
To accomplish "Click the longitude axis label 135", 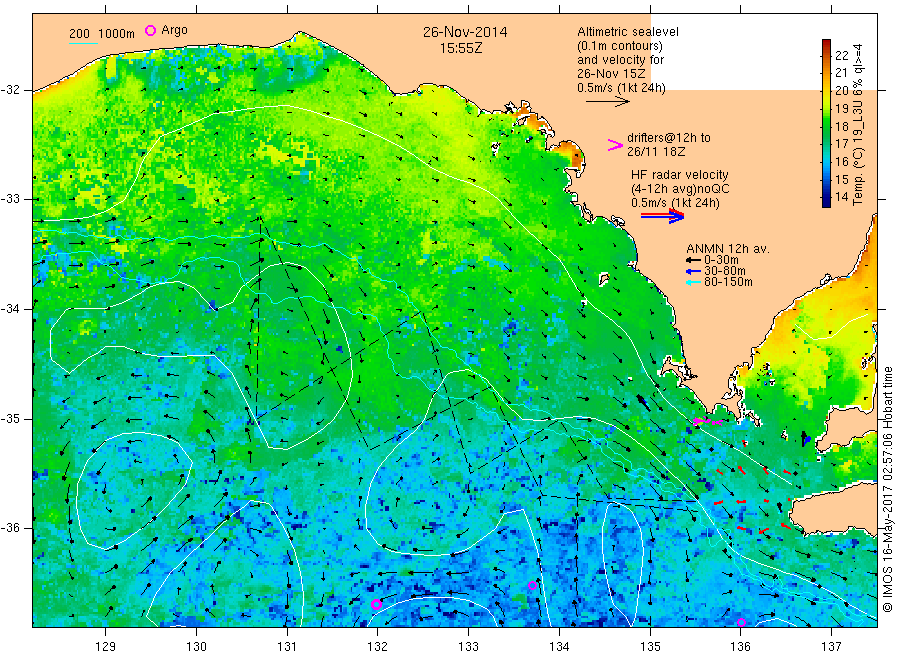I will click(650, 647).
